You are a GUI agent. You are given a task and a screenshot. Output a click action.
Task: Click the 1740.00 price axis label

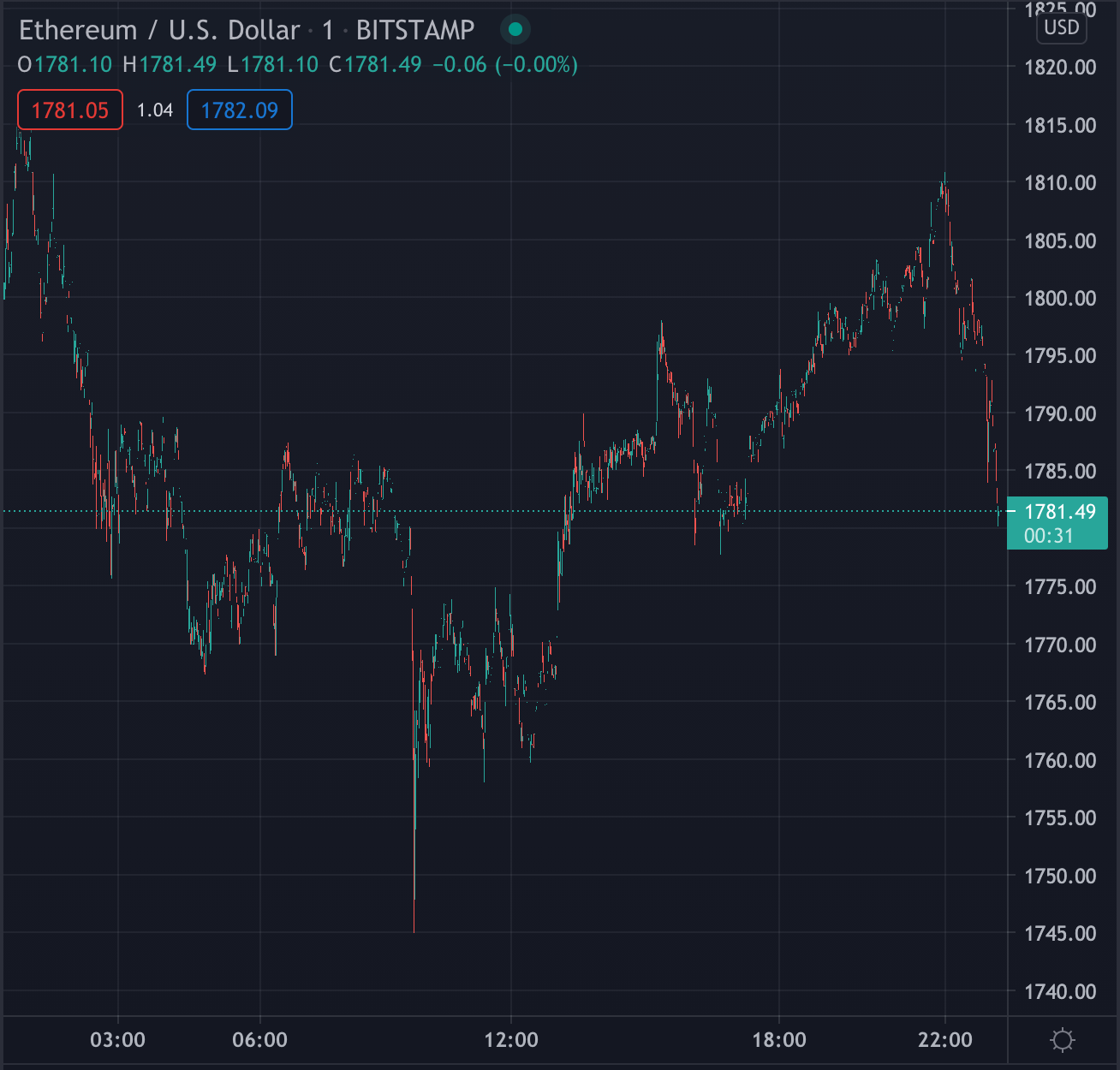click(x=1060, y=991)
